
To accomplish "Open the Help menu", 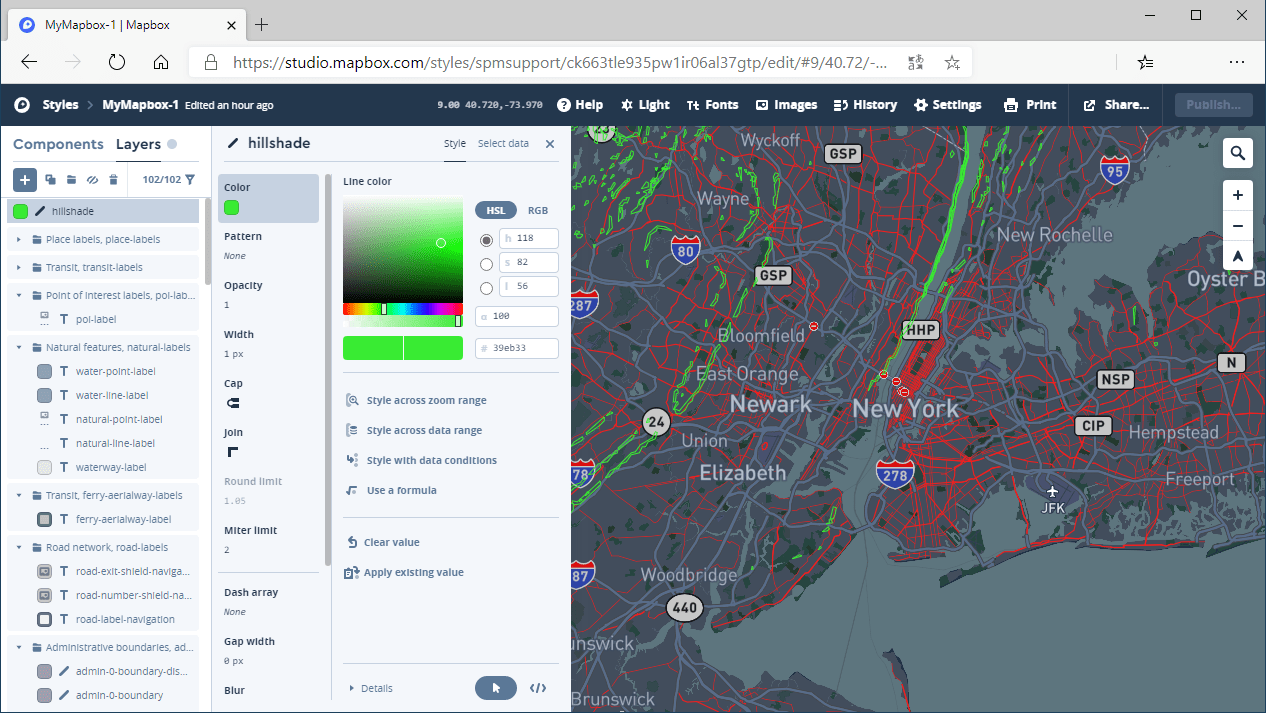I will coord(580,105).
